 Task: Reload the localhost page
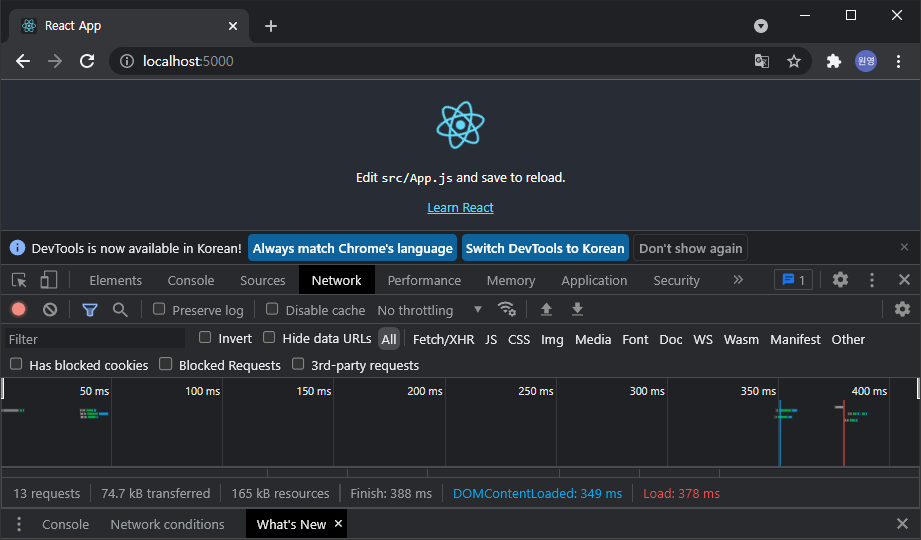point(87,61)
